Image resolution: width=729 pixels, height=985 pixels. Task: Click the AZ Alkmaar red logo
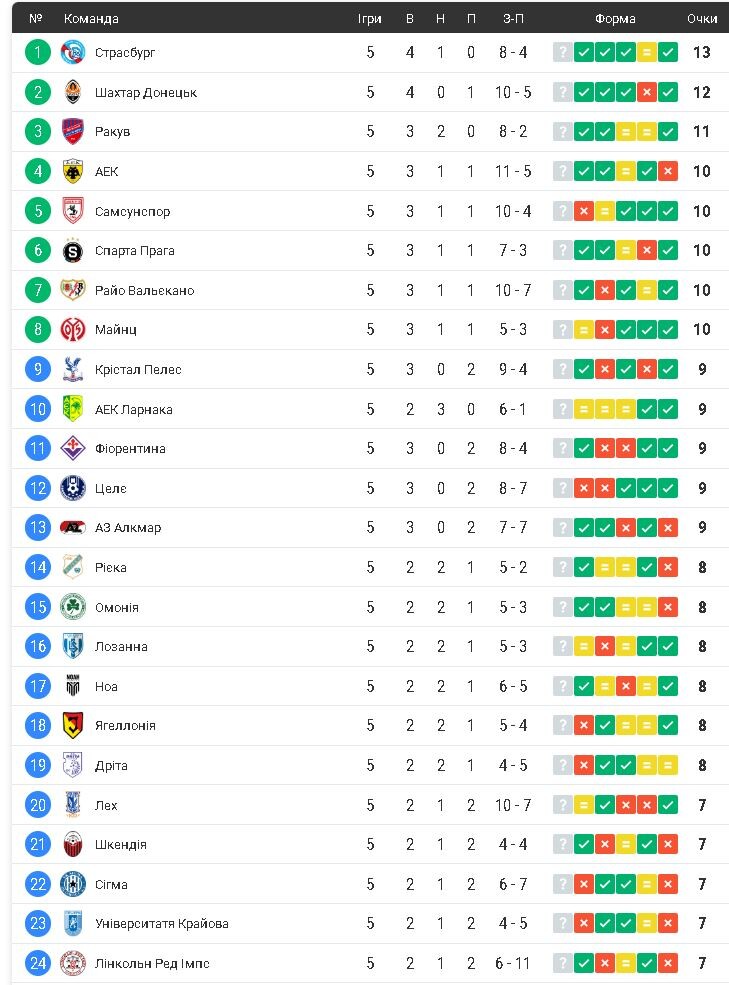pyautogui.click(x=73, y=527)
